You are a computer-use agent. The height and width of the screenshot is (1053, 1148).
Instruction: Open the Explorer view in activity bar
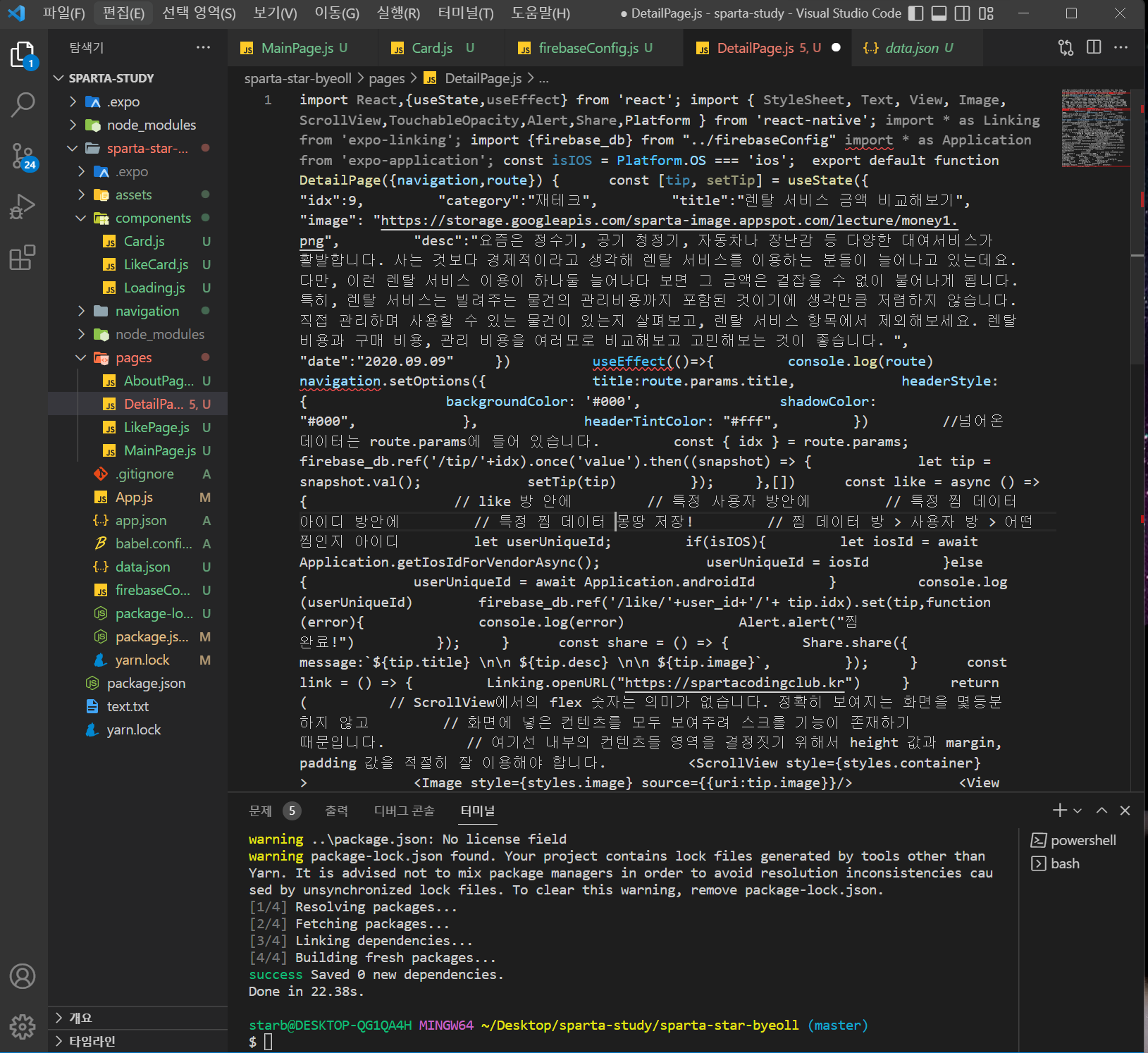pos(23,55)
